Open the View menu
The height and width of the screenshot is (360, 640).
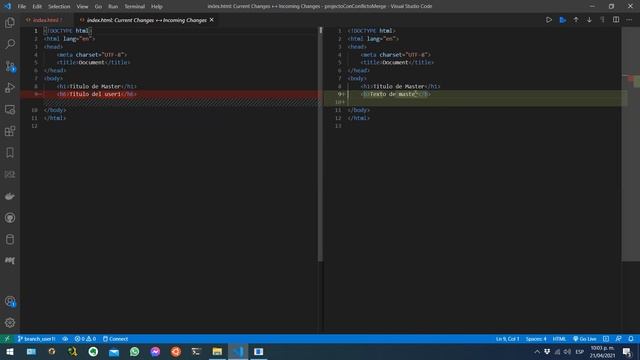pyautogui.click(x=82, y=7)
